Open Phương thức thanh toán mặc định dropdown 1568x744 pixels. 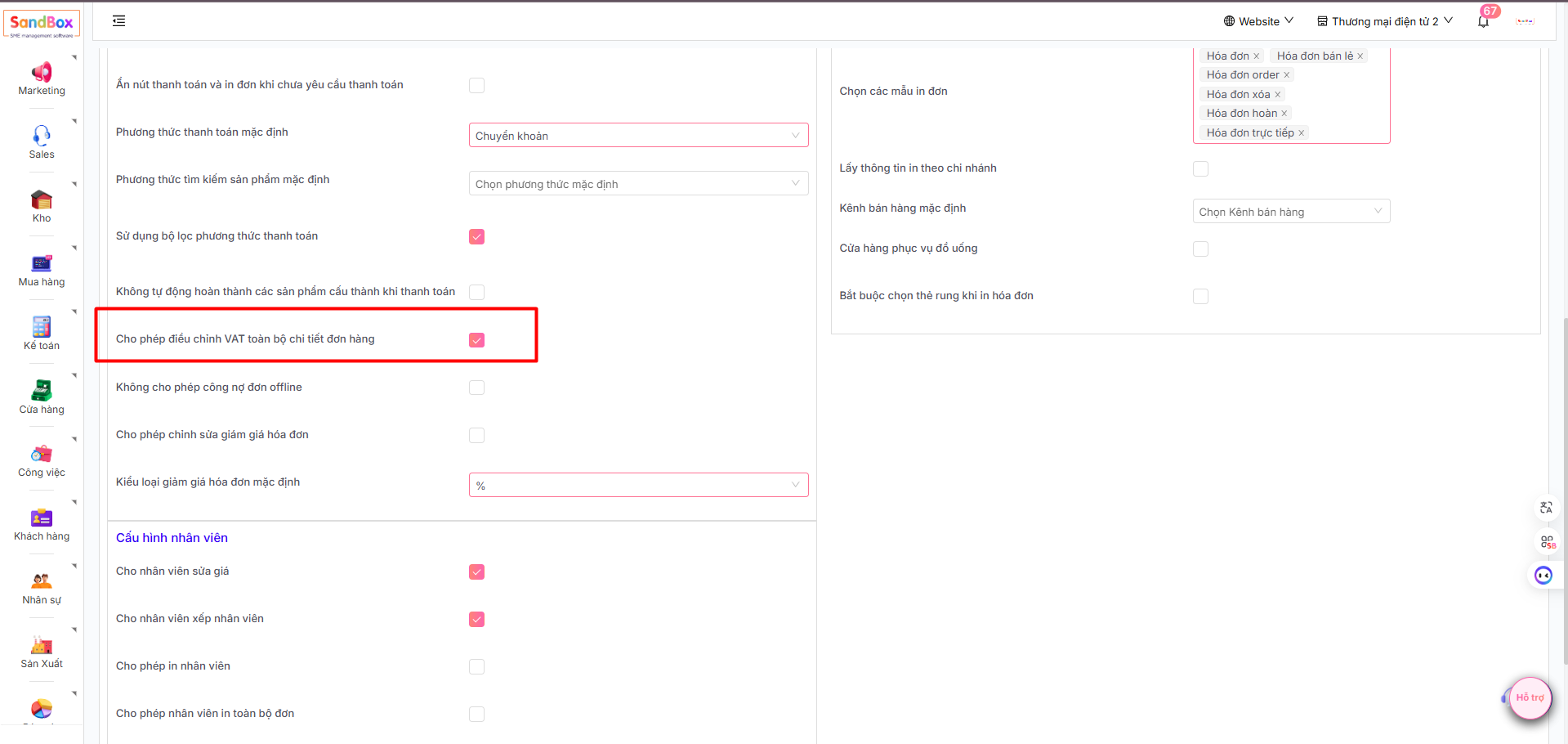(638, 135)
